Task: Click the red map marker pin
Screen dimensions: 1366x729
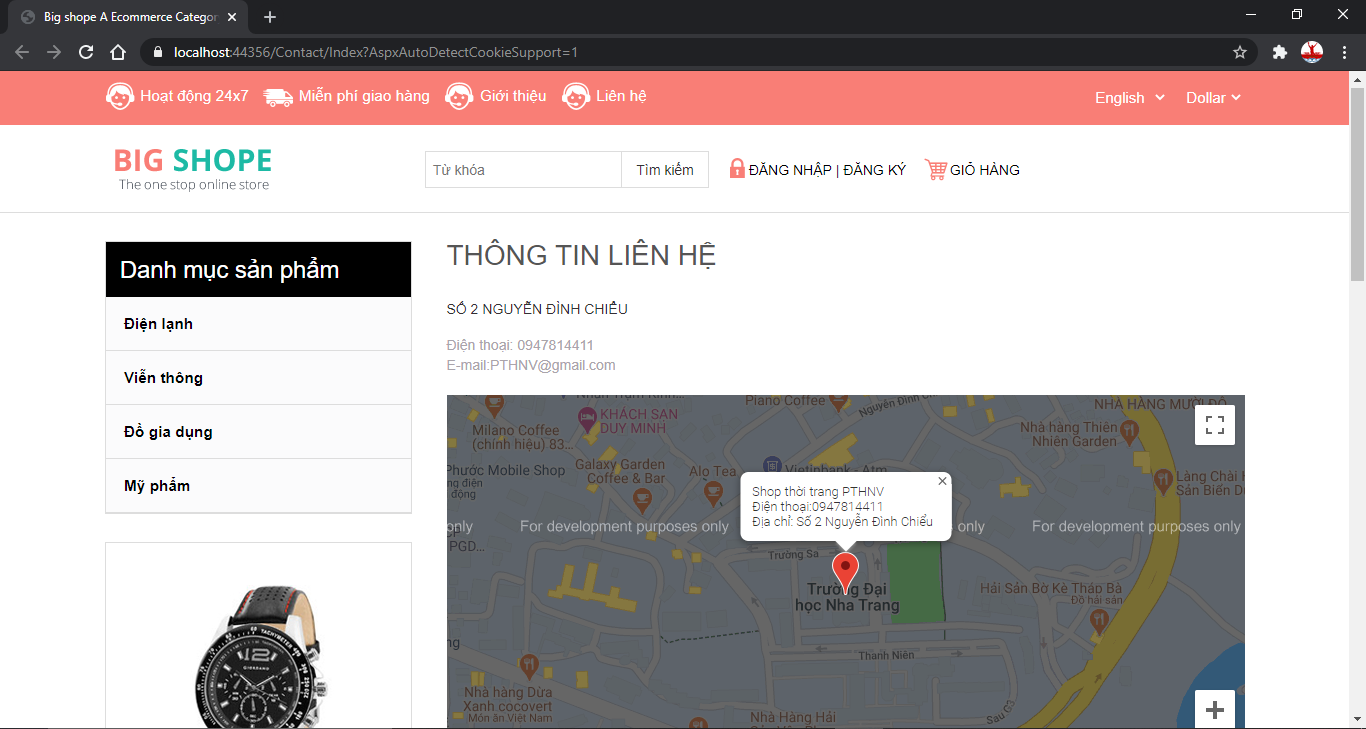Action: click(846, 571)
